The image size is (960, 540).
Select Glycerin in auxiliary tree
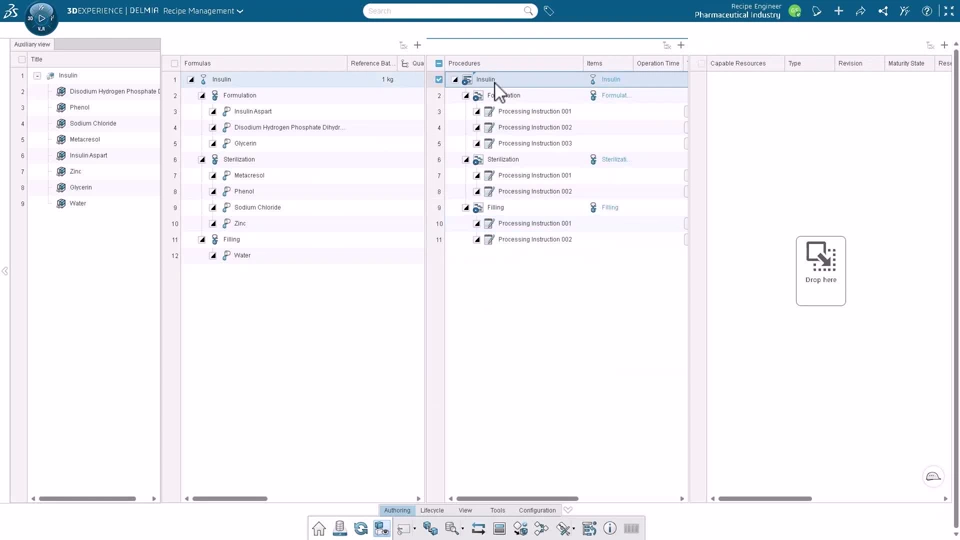(80, 187)
